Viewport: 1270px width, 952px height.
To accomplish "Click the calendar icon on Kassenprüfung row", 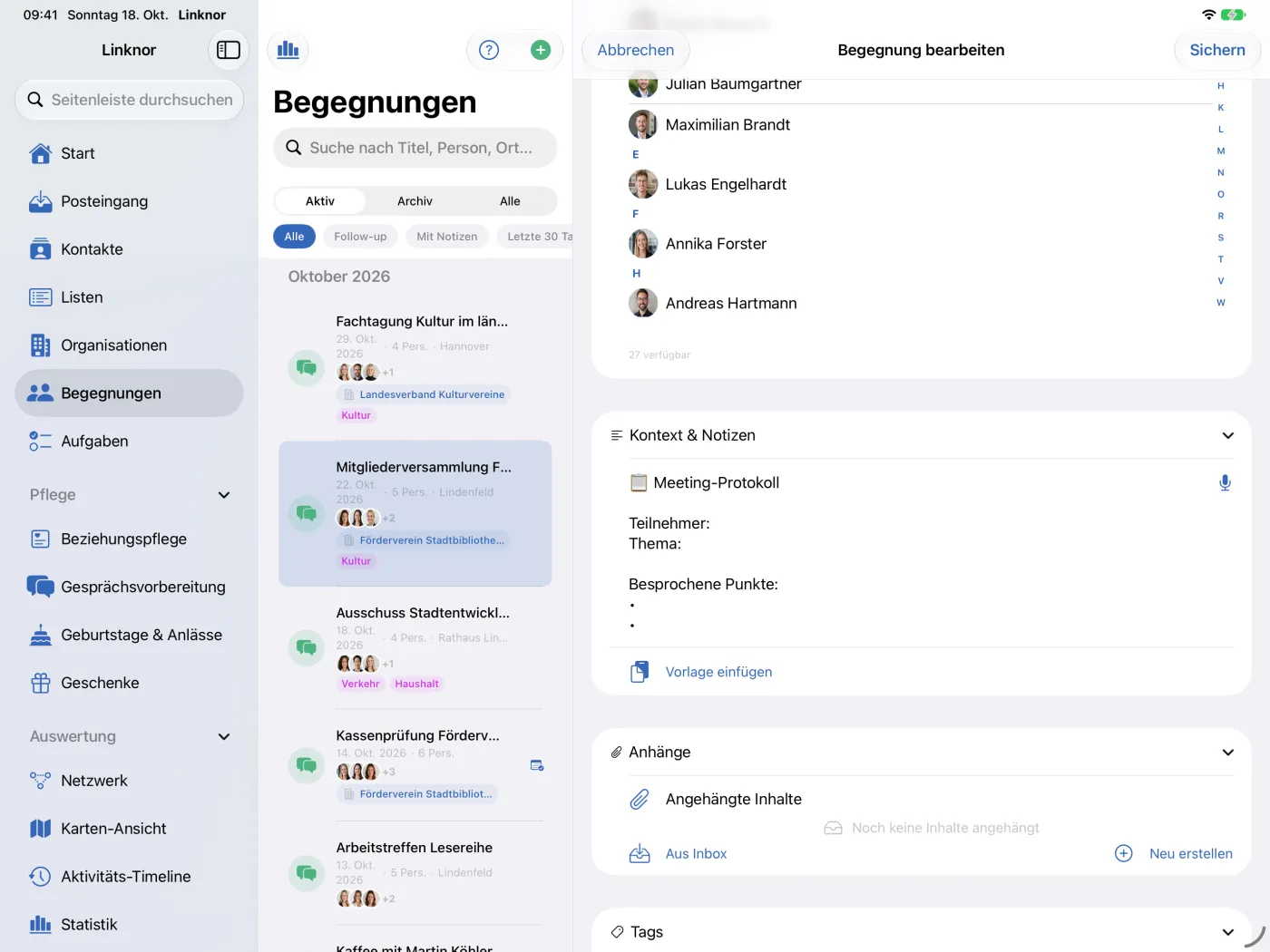I will 537,766.
